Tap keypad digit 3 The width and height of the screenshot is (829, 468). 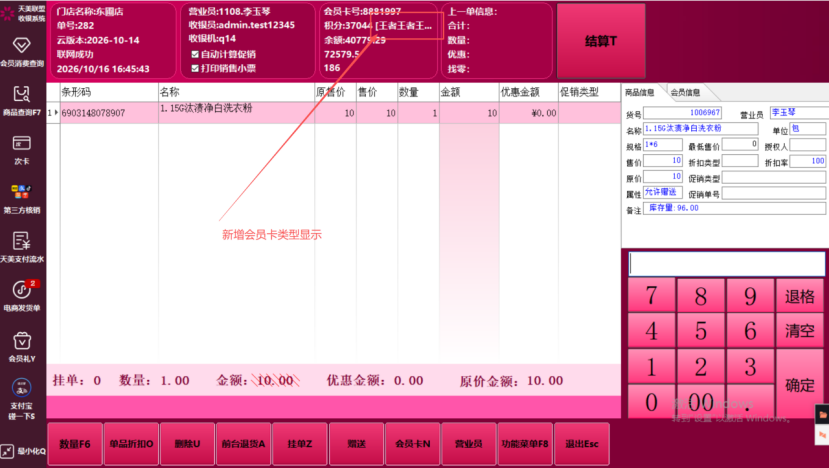tap(750, 366)
